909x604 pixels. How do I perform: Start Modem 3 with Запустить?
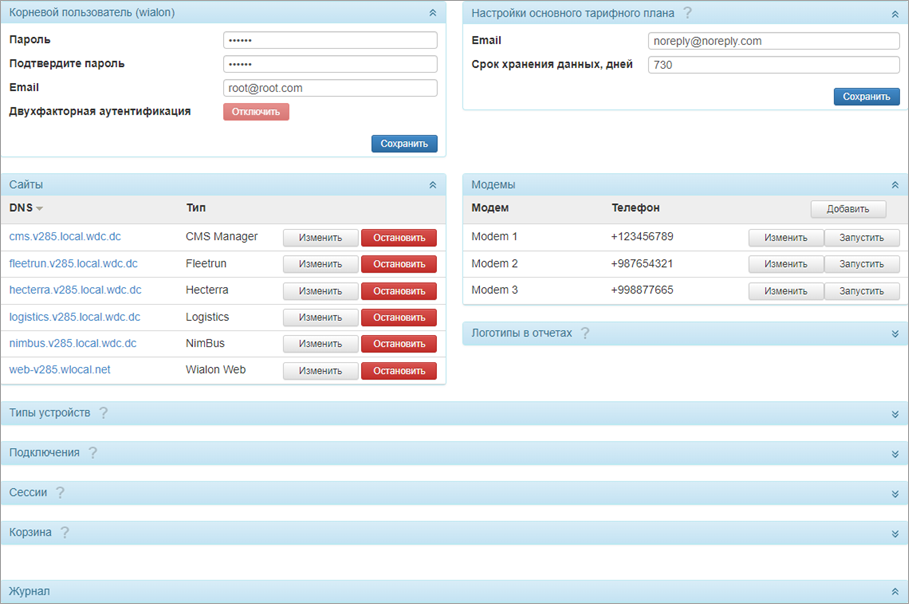862,291
